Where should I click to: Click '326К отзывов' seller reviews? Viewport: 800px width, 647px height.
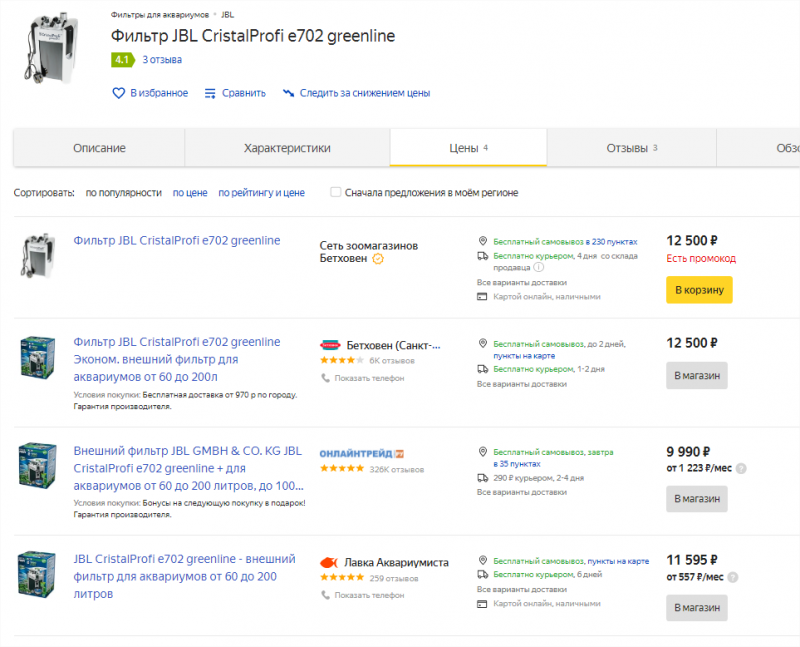click(396, 469)
